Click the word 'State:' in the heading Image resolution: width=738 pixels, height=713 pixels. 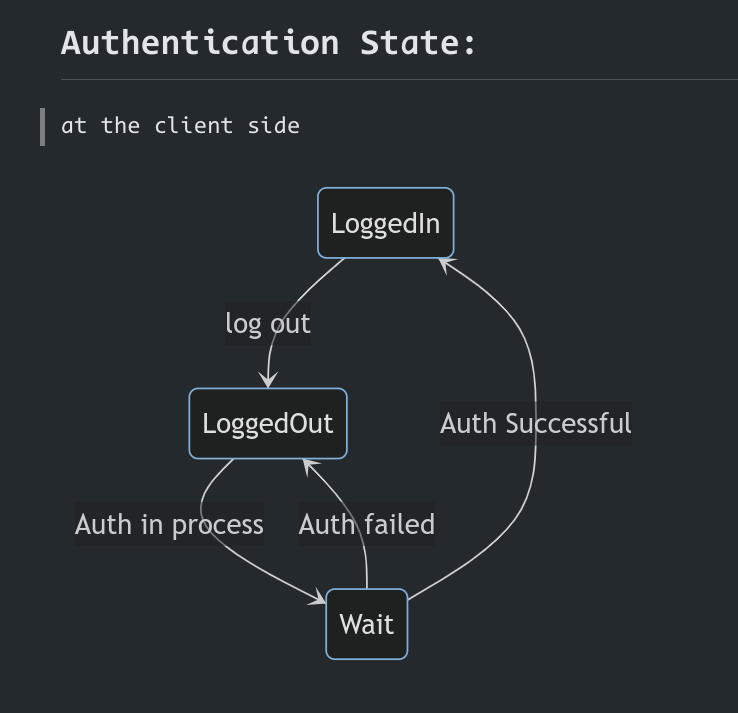(x=418, y=43)
